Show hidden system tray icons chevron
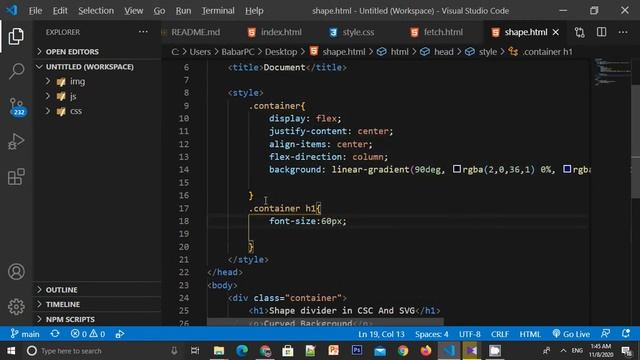Viewport: 640px width, 360px height. pyautogui.click(x=563, y=351)
